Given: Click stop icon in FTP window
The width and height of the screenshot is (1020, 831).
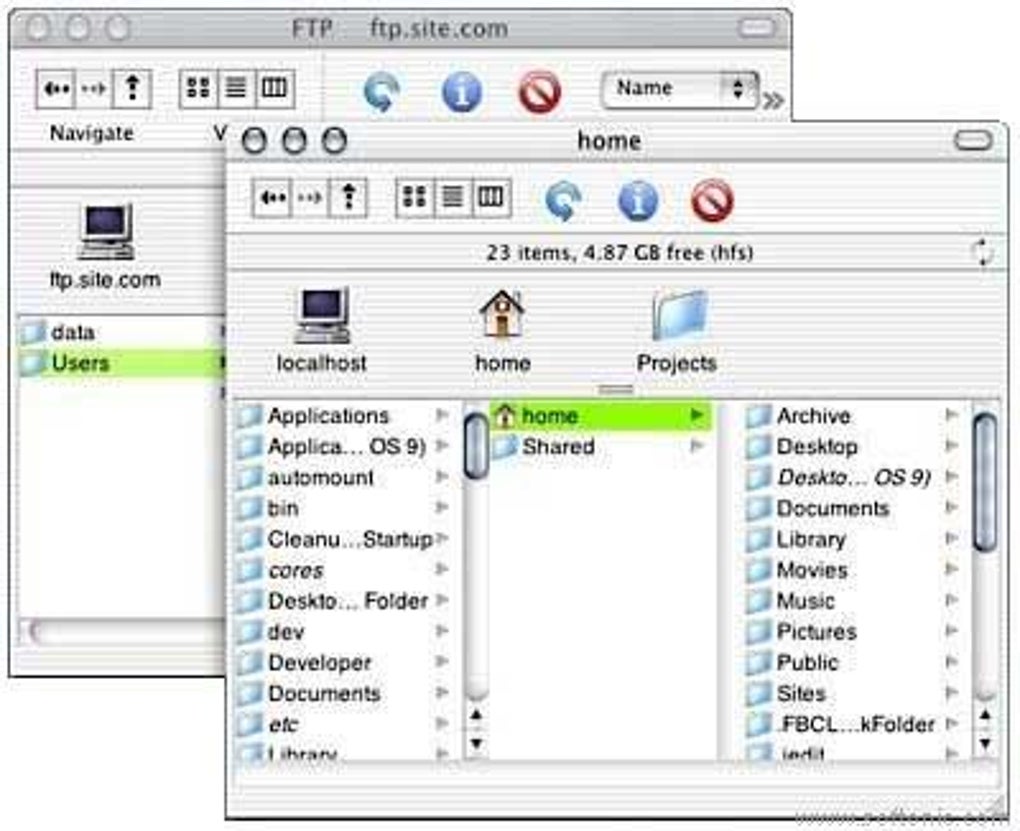Looking at the screenshot, I should [x=539, y=92].
